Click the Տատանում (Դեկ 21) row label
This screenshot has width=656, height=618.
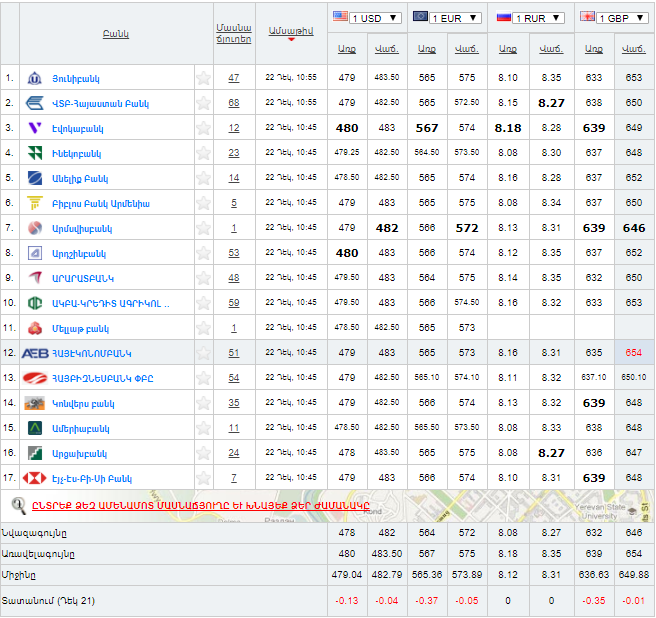[48, 601]
